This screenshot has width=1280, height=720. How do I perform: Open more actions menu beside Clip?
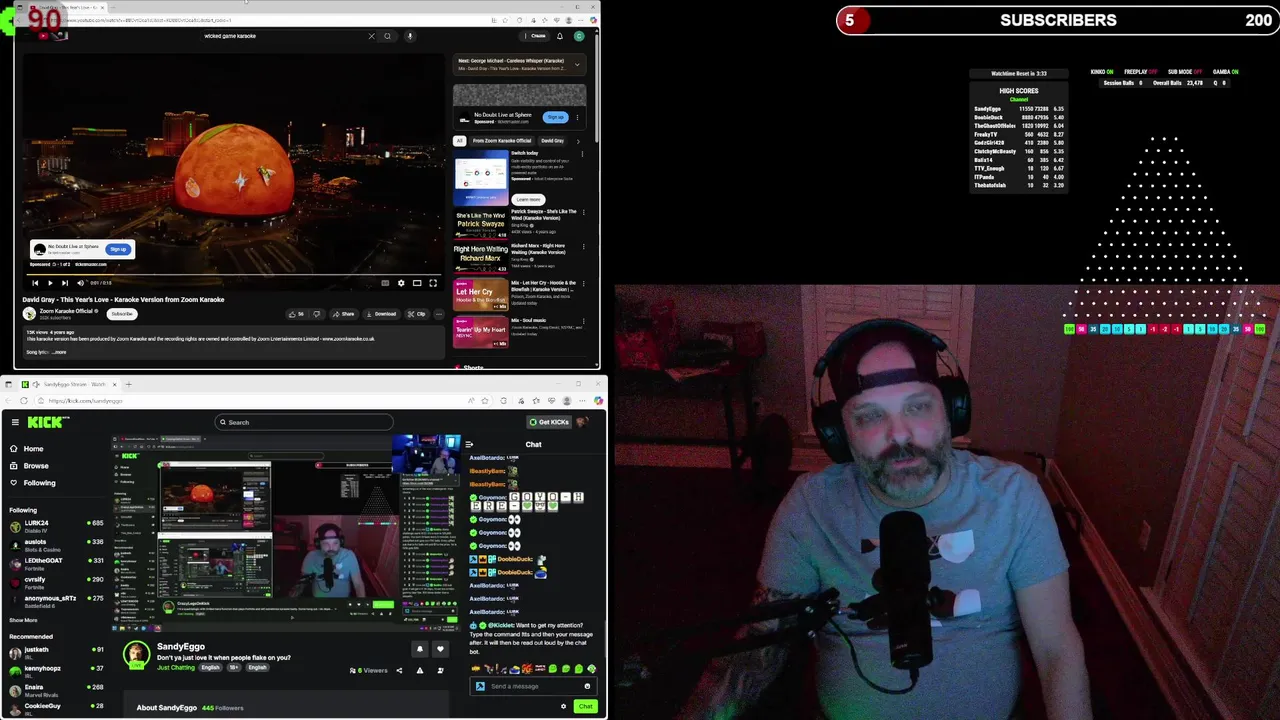438,314
